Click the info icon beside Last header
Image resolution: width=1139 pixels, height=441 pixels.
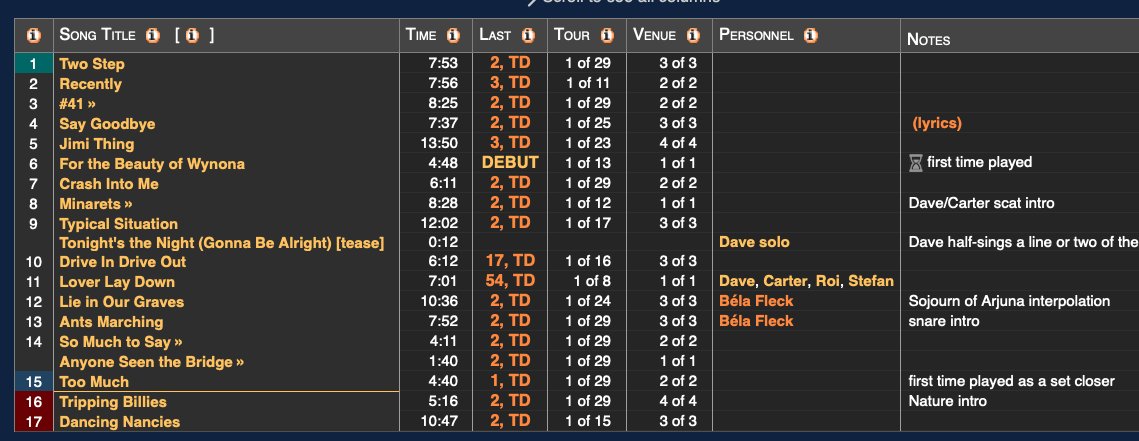coord(528,35)
